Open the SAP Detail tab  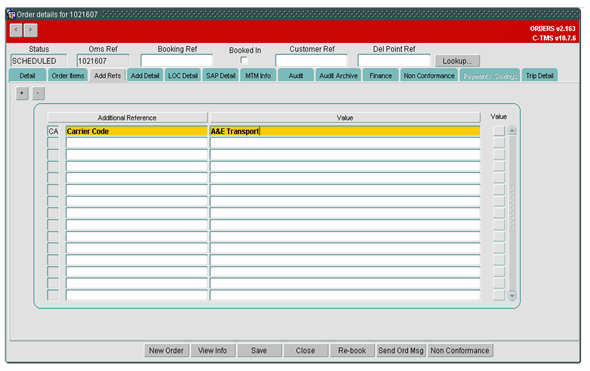[x=220, y=76]
